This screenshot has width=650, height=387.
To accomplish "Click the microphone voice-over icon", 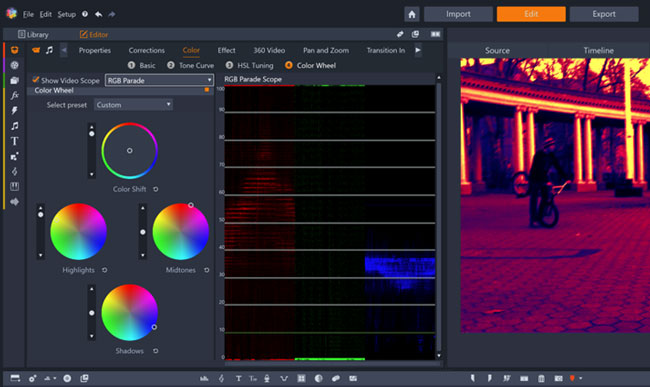I will pos(267,378).
